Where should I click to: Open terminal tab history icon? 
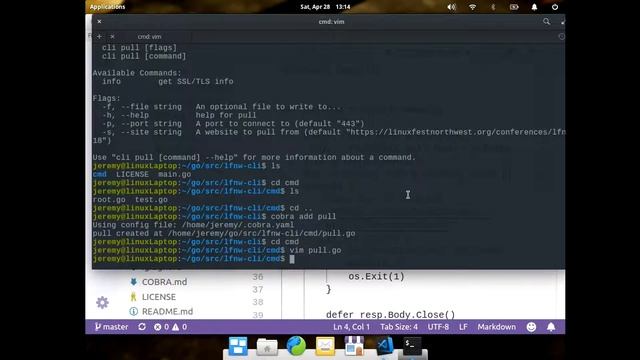(561, 36)
